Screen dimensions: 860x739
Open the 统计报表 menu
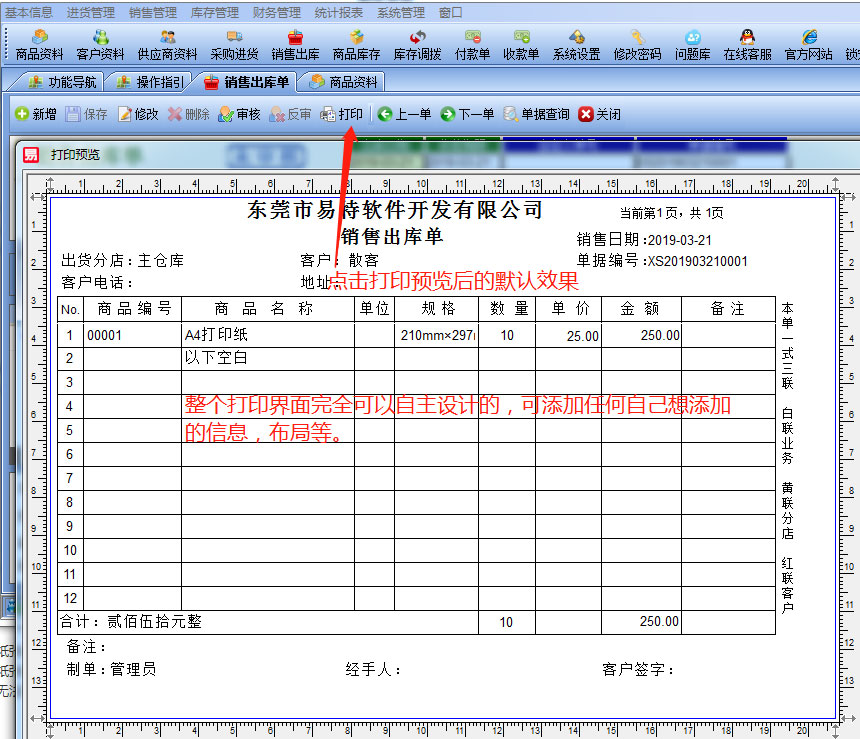click(x=339, y=13)
